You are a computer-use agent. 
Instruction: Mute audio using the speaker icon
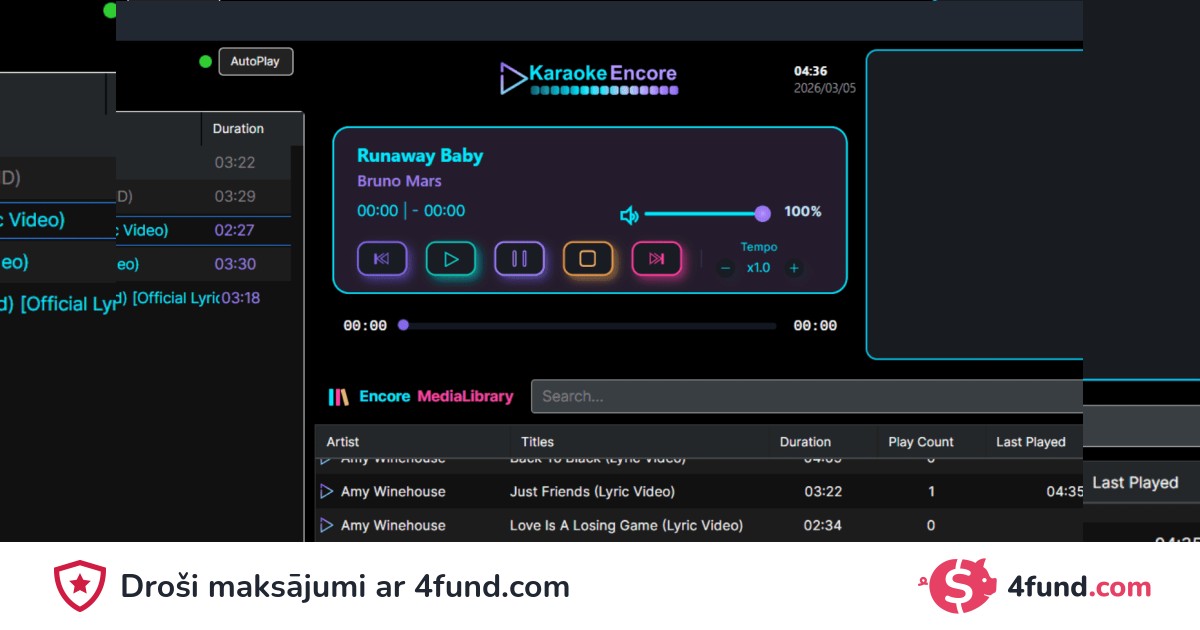coord(629,215)
